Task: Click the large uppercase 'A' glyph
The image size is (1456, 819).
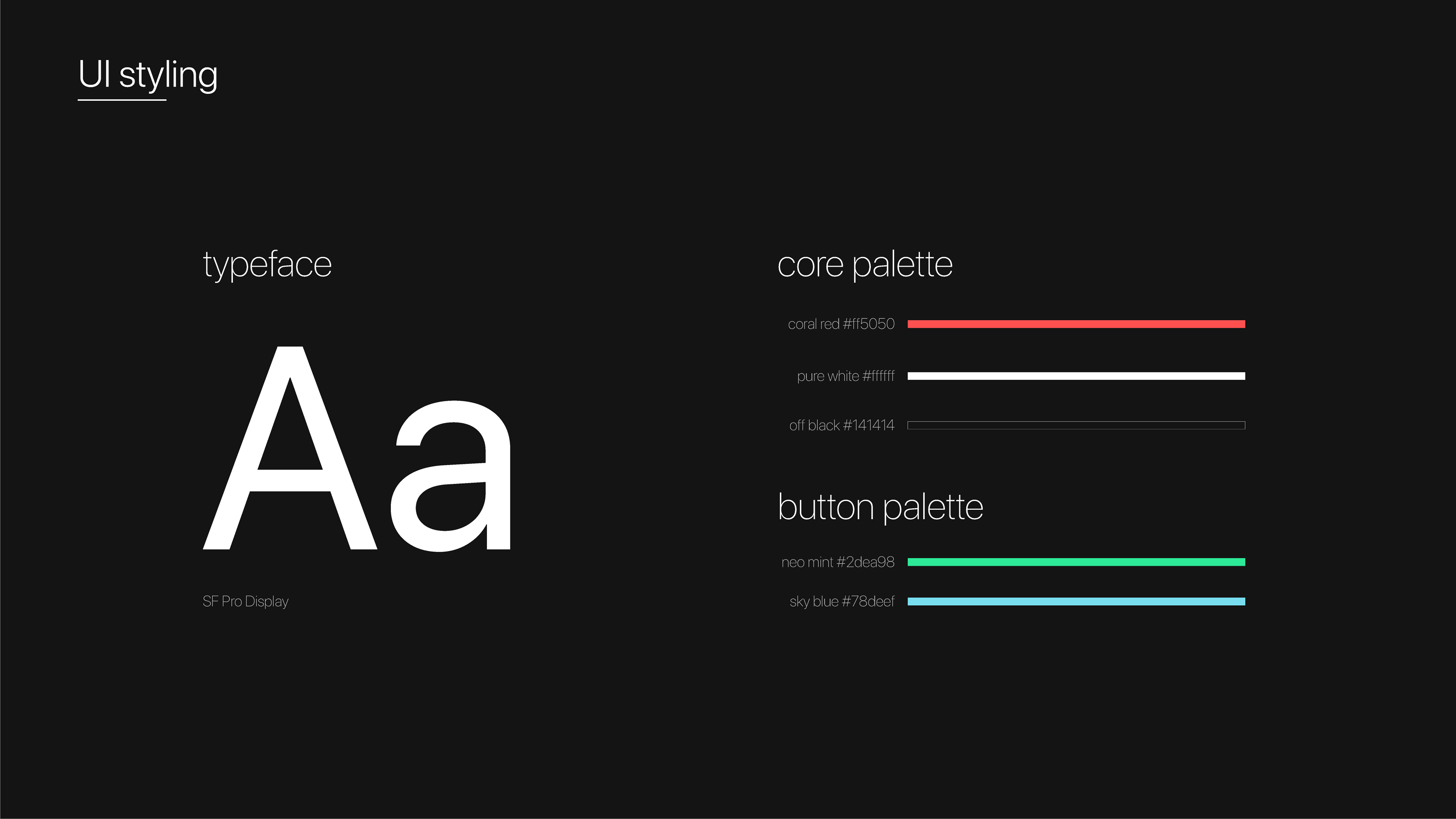Action: [x=290, y=448]
